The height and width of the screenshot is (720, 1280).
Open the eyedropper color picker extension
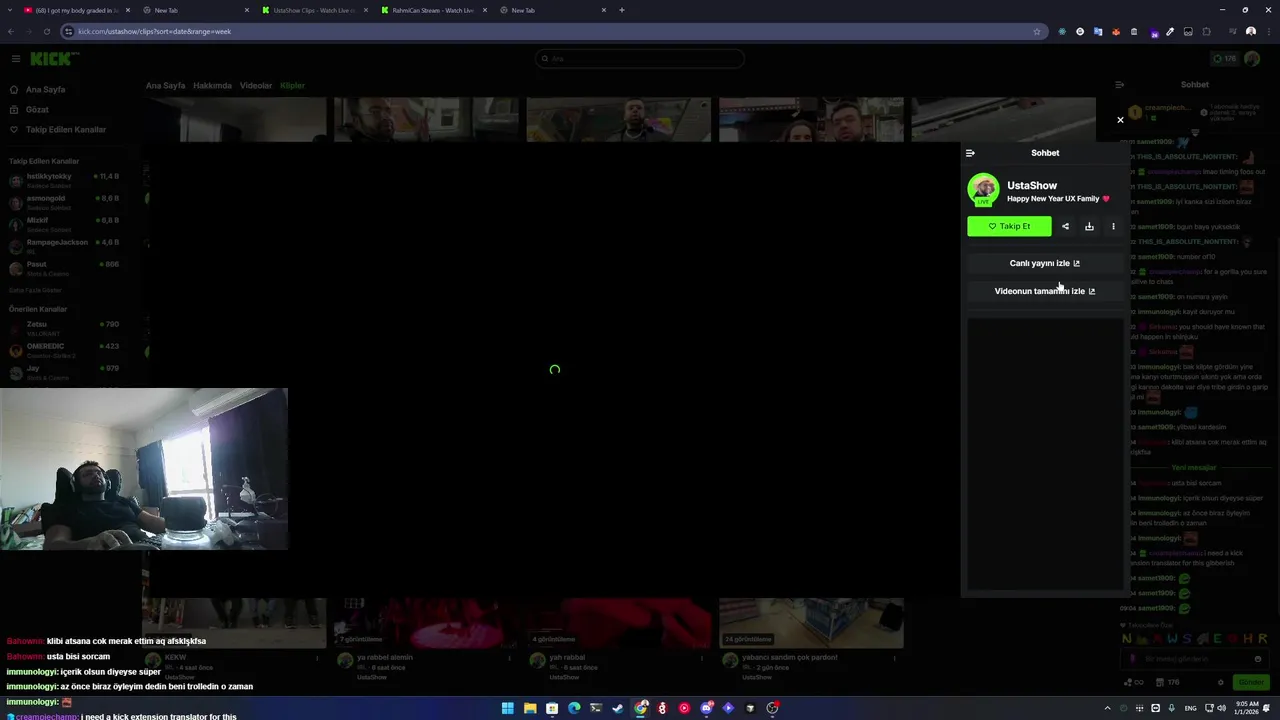[1170, 32]
